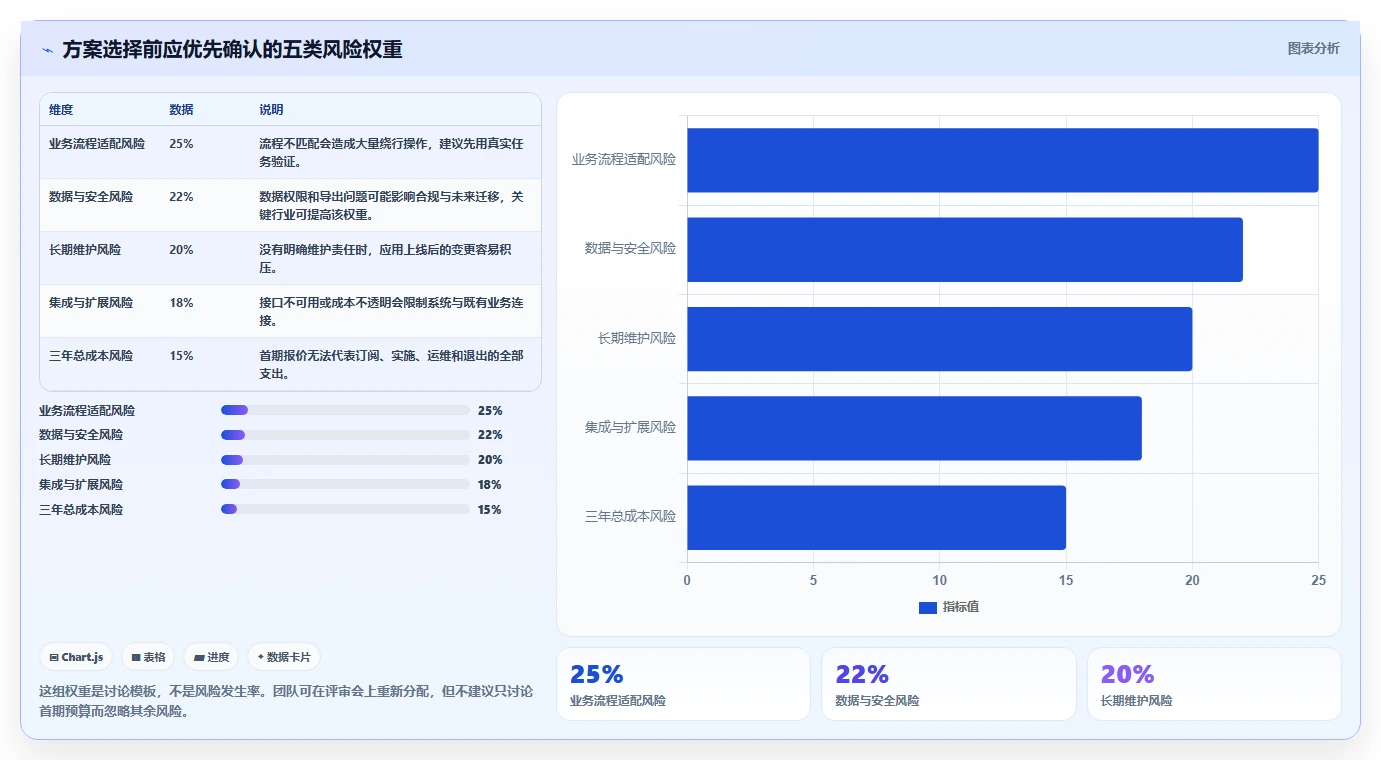Click the 数据 column header in table
This screenshot has width=1381, height=760.
click(181, 109)
